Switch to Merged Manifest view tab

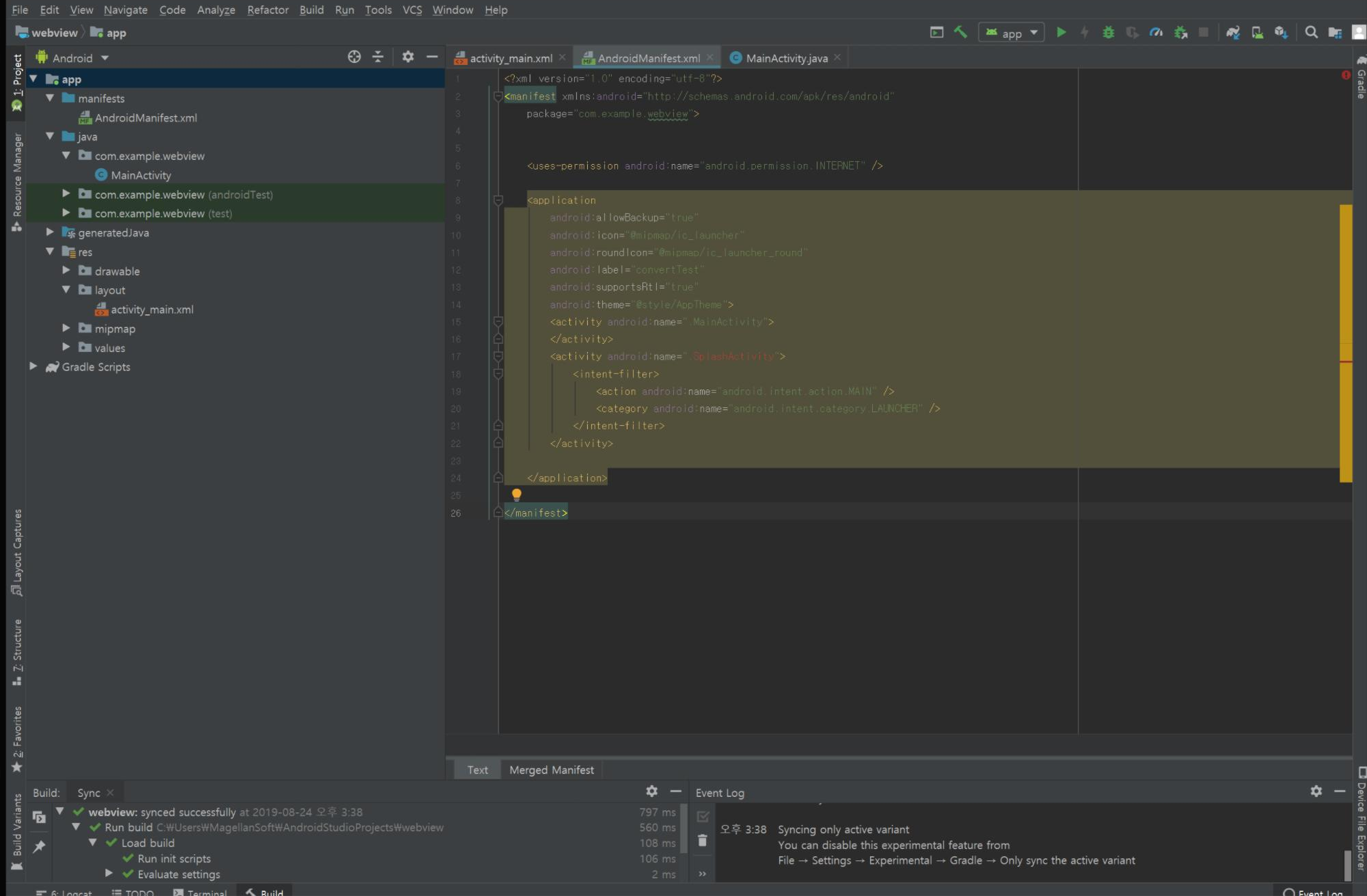[x=551, y=770]
